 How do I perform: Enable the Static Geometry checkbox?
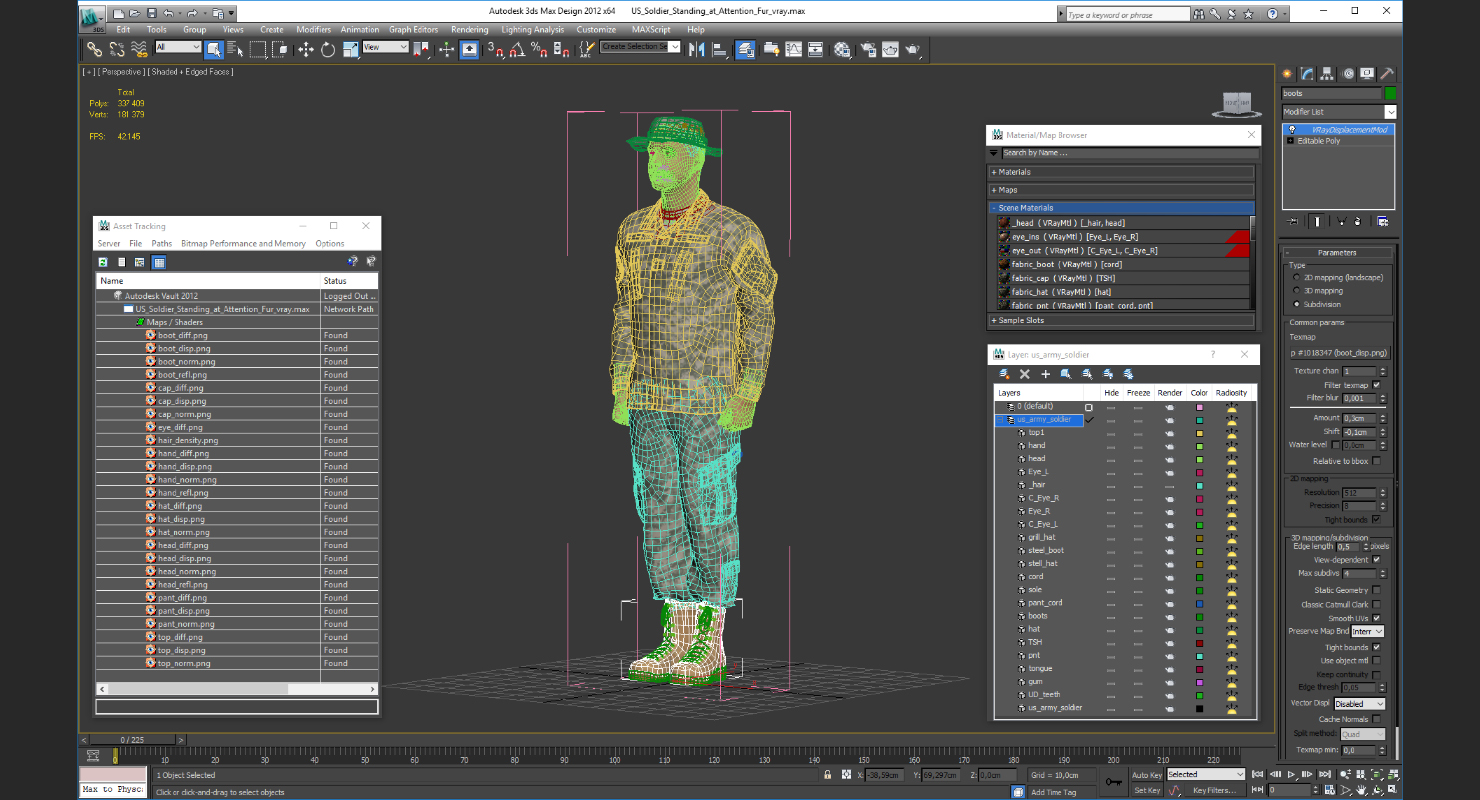[1377, 590]
